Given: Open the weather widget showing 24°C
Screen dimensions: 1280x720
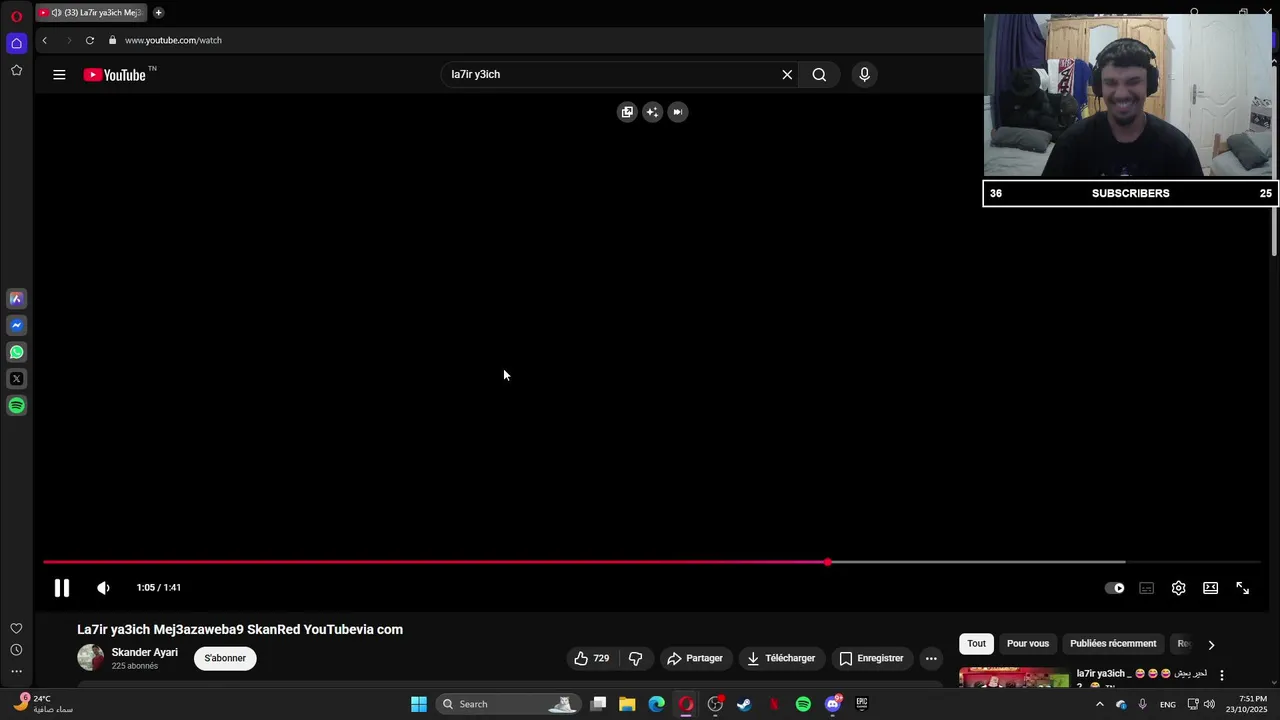Looking at the screenshot, I should [41, 704].
